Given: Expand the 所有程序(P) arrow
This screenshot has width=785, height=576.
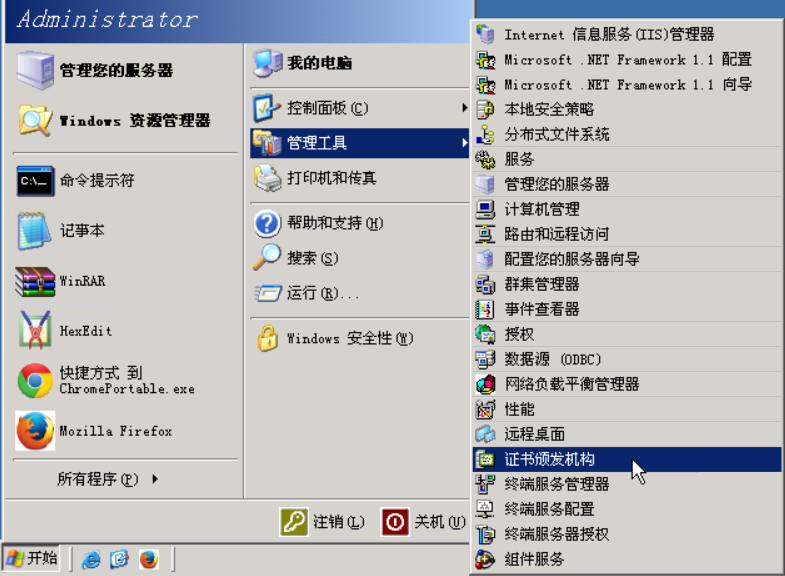Looking at the screenshot, I should (155, 479).
